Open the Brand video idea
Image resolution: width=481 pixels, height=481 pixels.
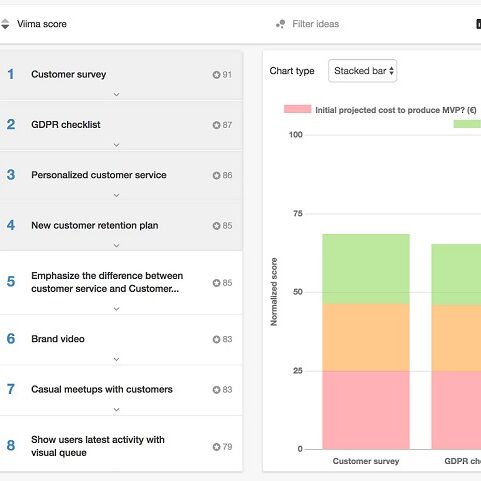pos(58,339)
